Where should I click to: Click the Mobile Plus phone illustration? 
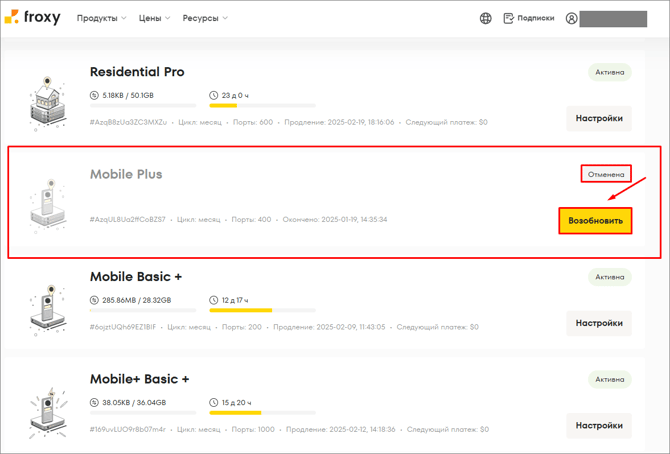pyautogui.click(x=47, y=205)
